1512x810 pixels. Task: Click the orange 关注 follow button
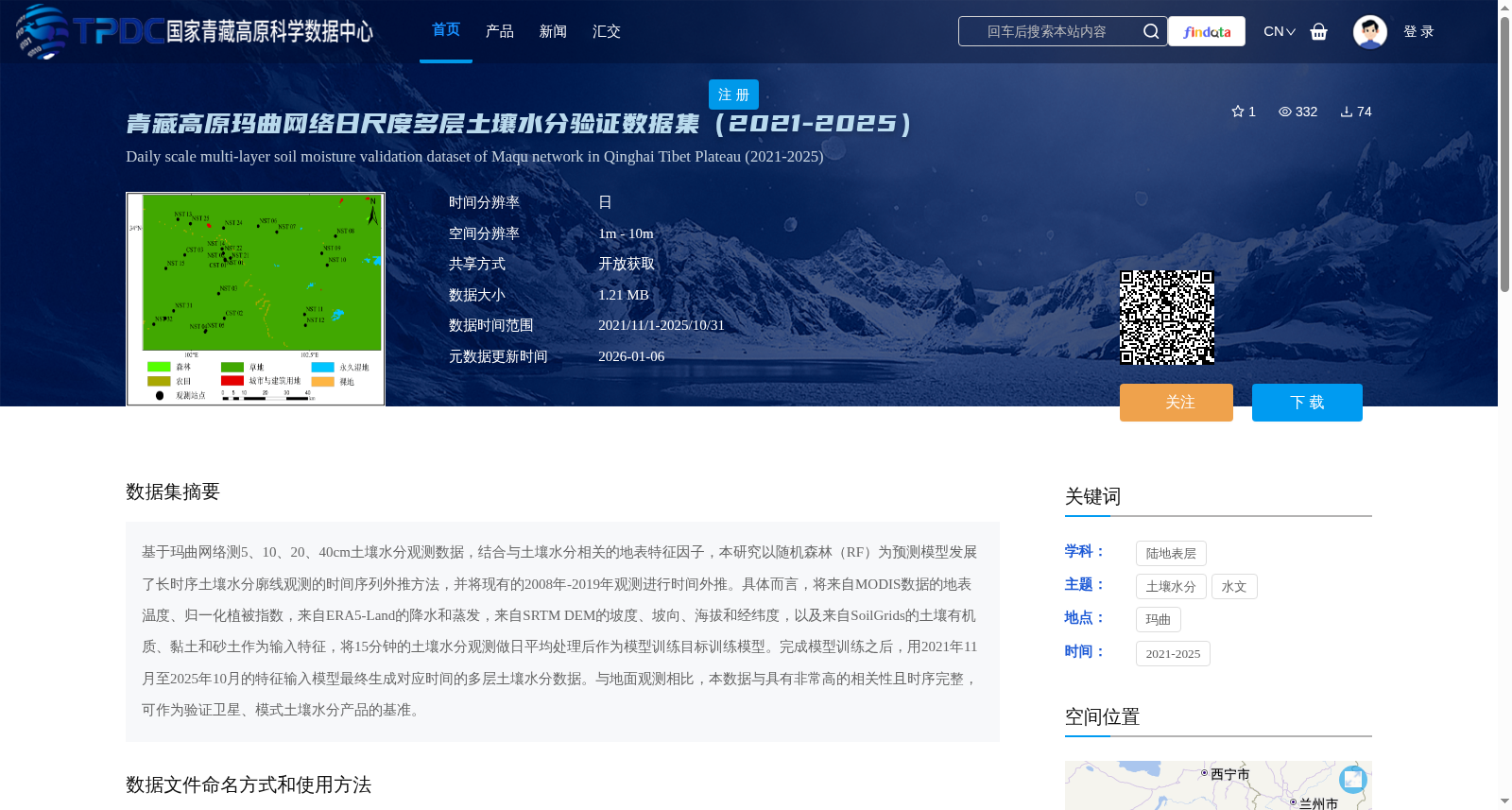[1177, 403]
